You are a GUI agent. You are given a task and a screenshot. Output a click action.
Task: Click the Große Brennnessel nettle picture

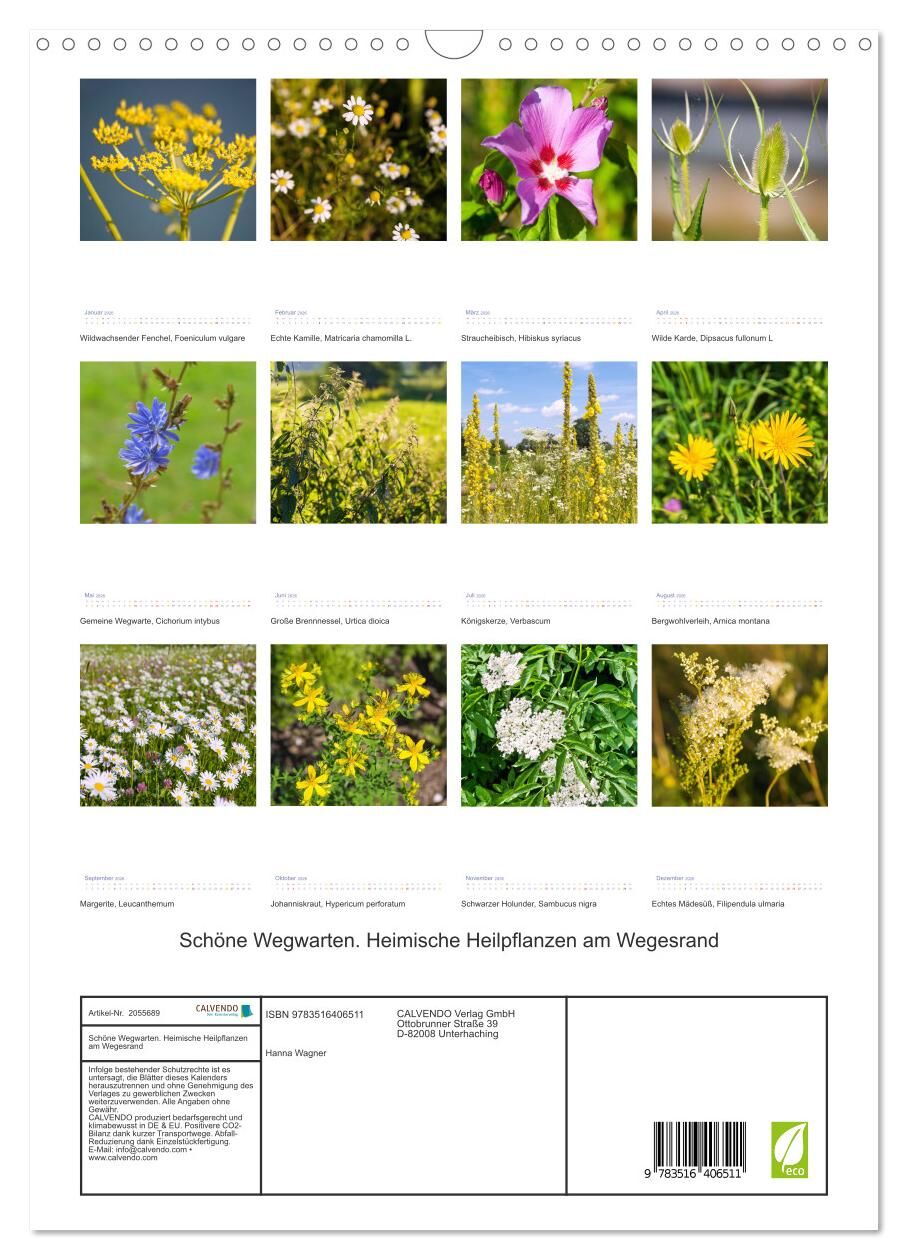point(358,442)
